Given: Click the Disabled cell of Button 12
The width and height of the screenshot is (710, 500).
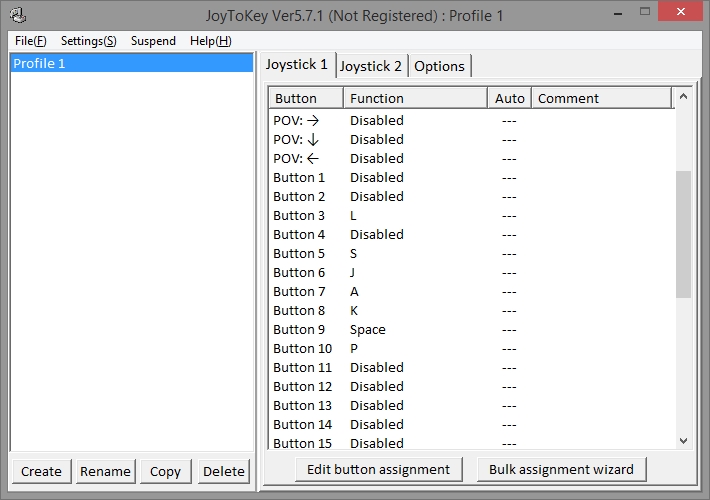Looking at the screenshot, I should 377,387.
